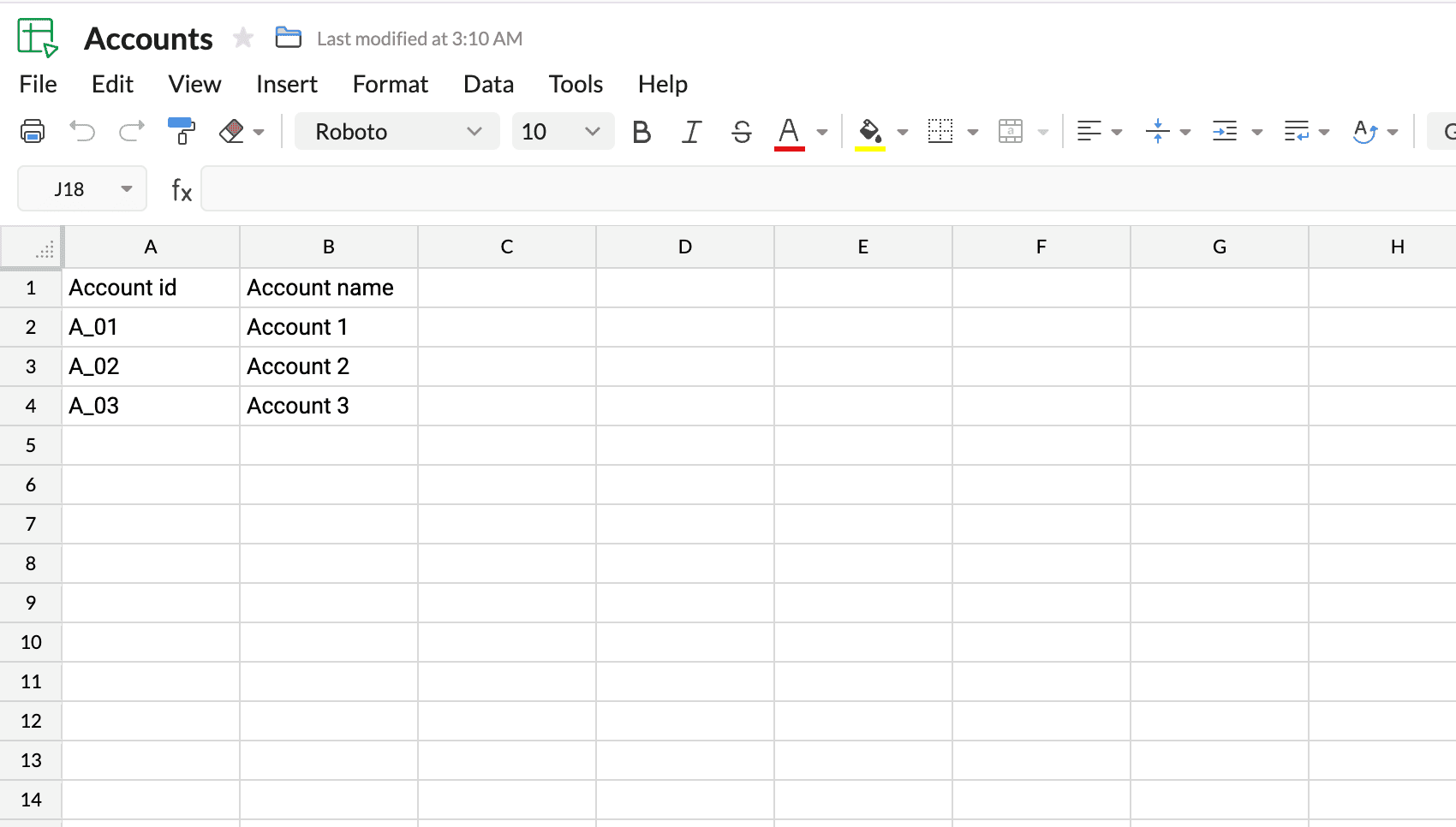
Task: Expand the fill color picker arrow
Action: [x=903, y=133]
